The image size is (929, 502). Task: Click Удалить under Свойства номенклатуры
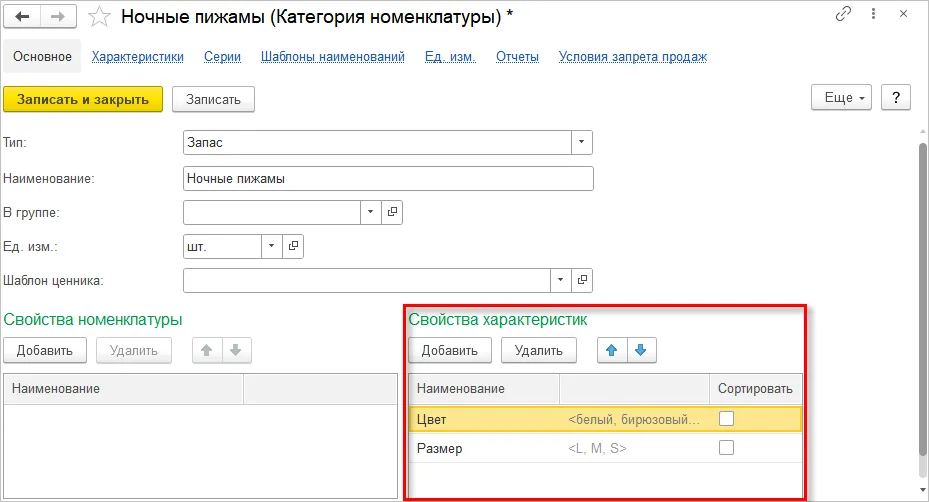click(134, 350)
